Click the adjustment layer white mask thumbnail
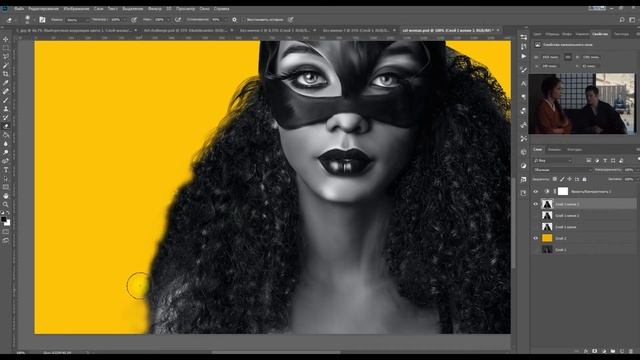 563,191
